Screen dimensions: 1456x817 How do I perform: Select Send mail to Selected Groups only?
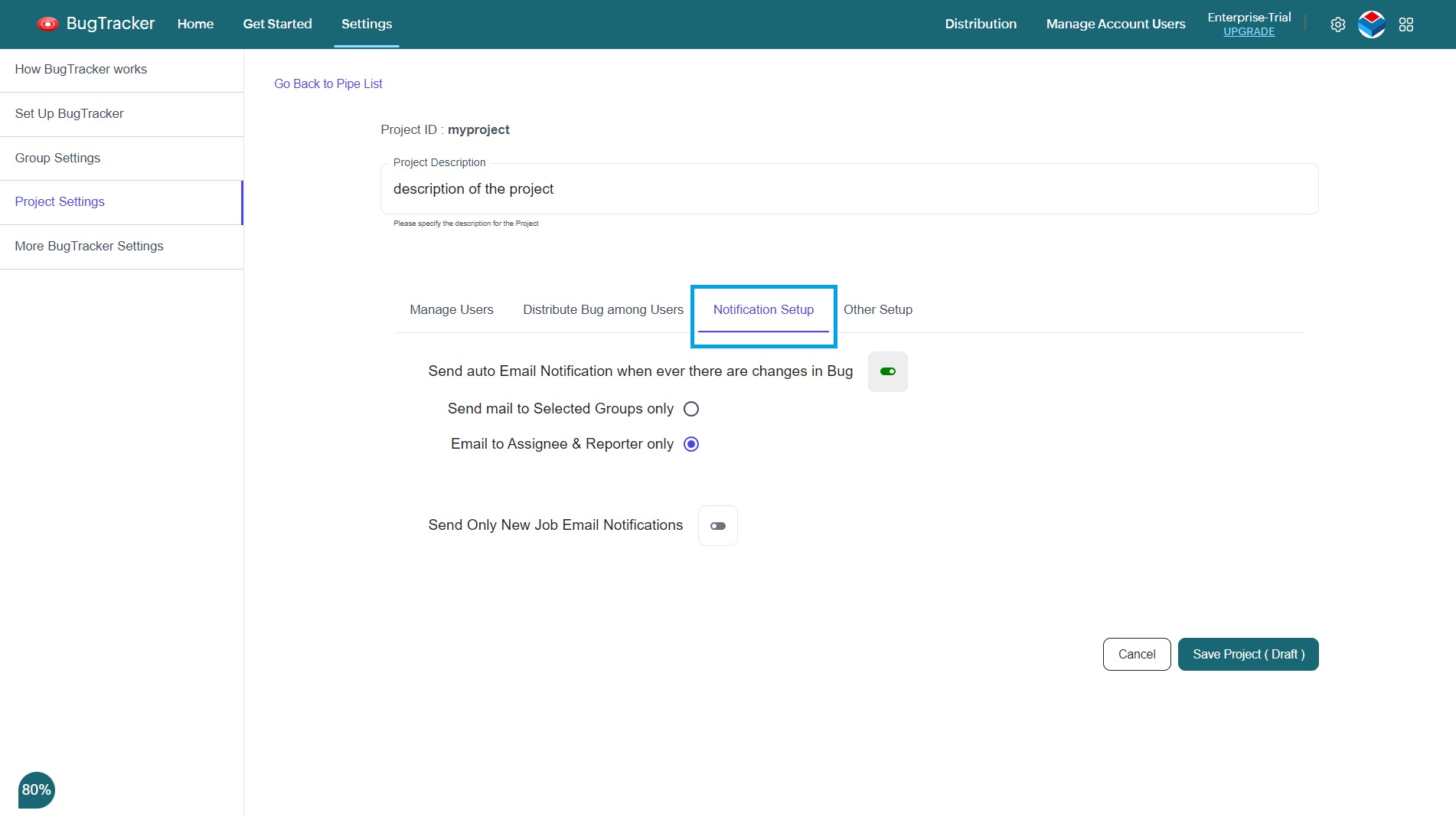click(x=690, y=409)
